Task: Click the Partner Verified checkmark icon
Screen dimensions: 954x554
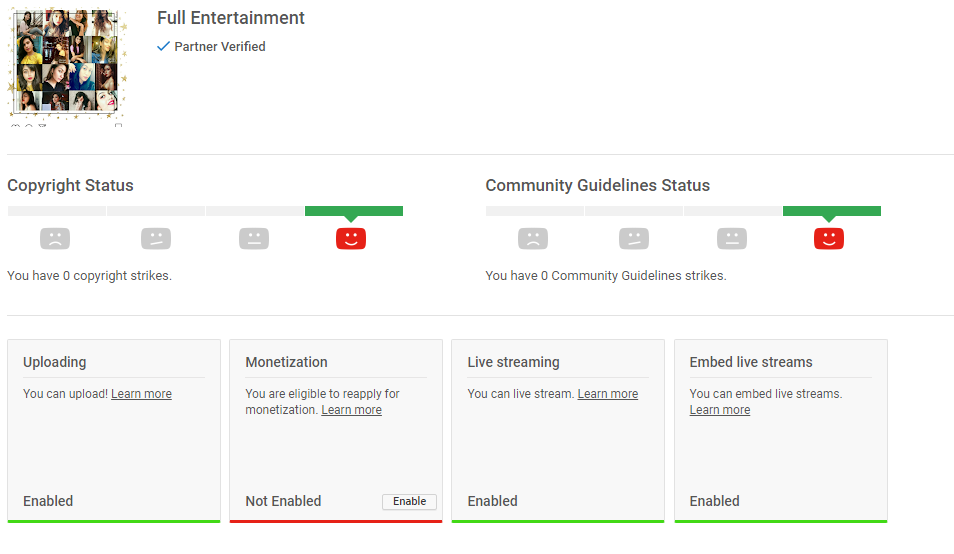Action: [163, 46]
